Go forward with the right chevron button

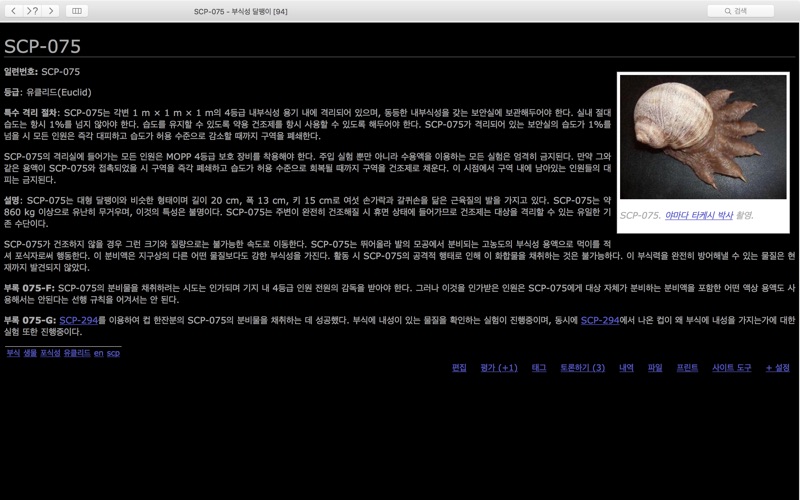tap(51, 11)
